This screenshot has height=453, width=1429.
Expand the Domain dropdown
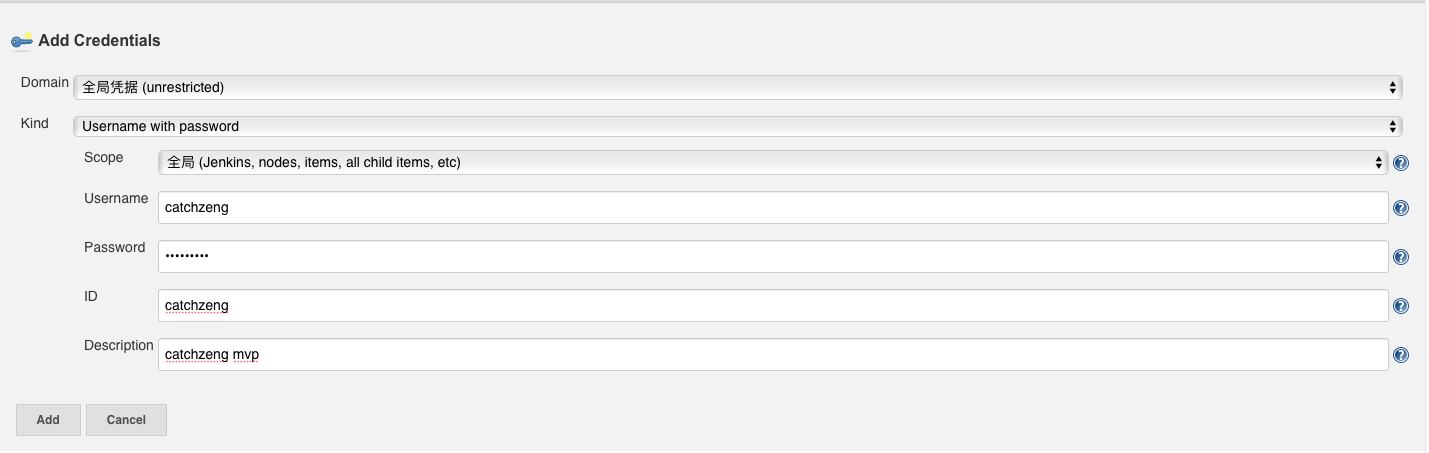[x=738, y=87]
